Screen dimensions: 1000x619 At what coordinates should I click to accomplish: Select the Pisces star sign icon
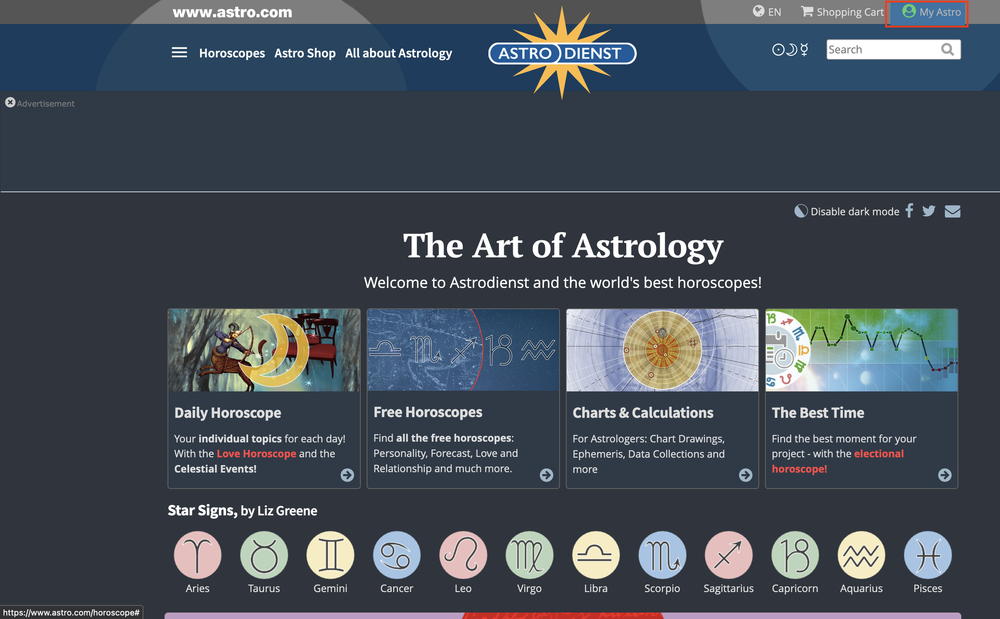927,555
